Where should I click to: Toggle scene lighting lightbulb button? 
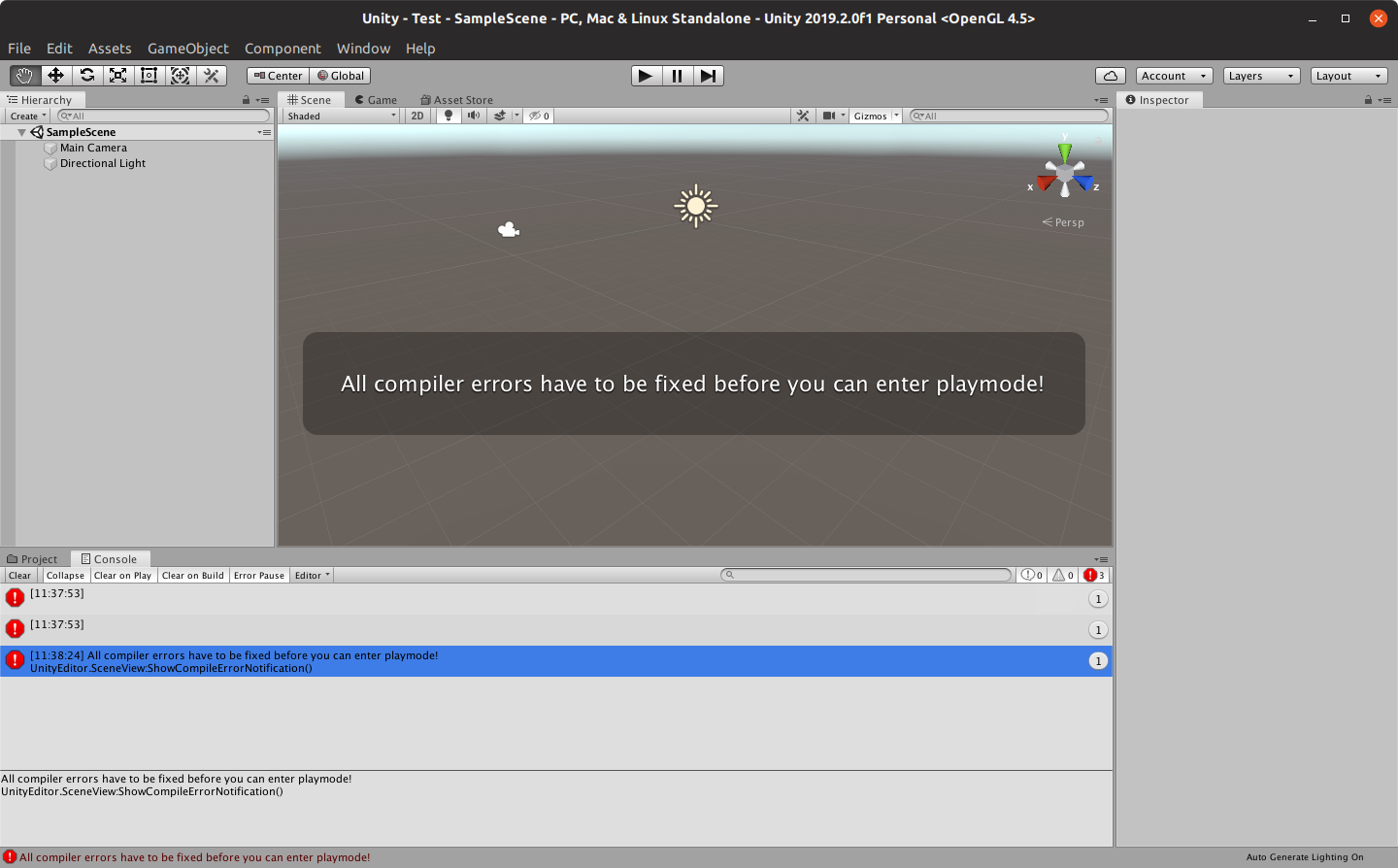tap(449, 117)
